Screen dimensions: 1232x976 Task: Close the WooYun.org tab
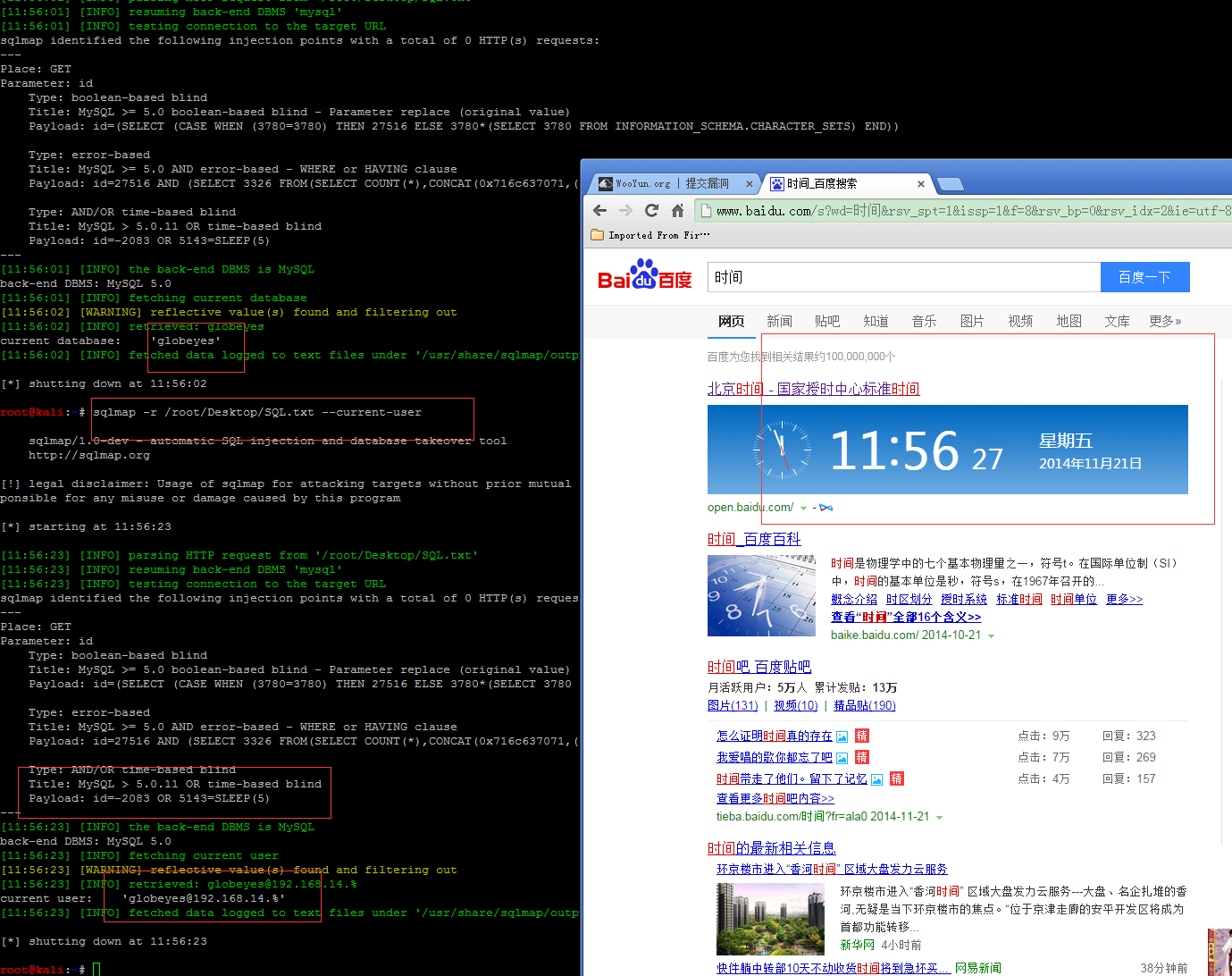(750, 184)
